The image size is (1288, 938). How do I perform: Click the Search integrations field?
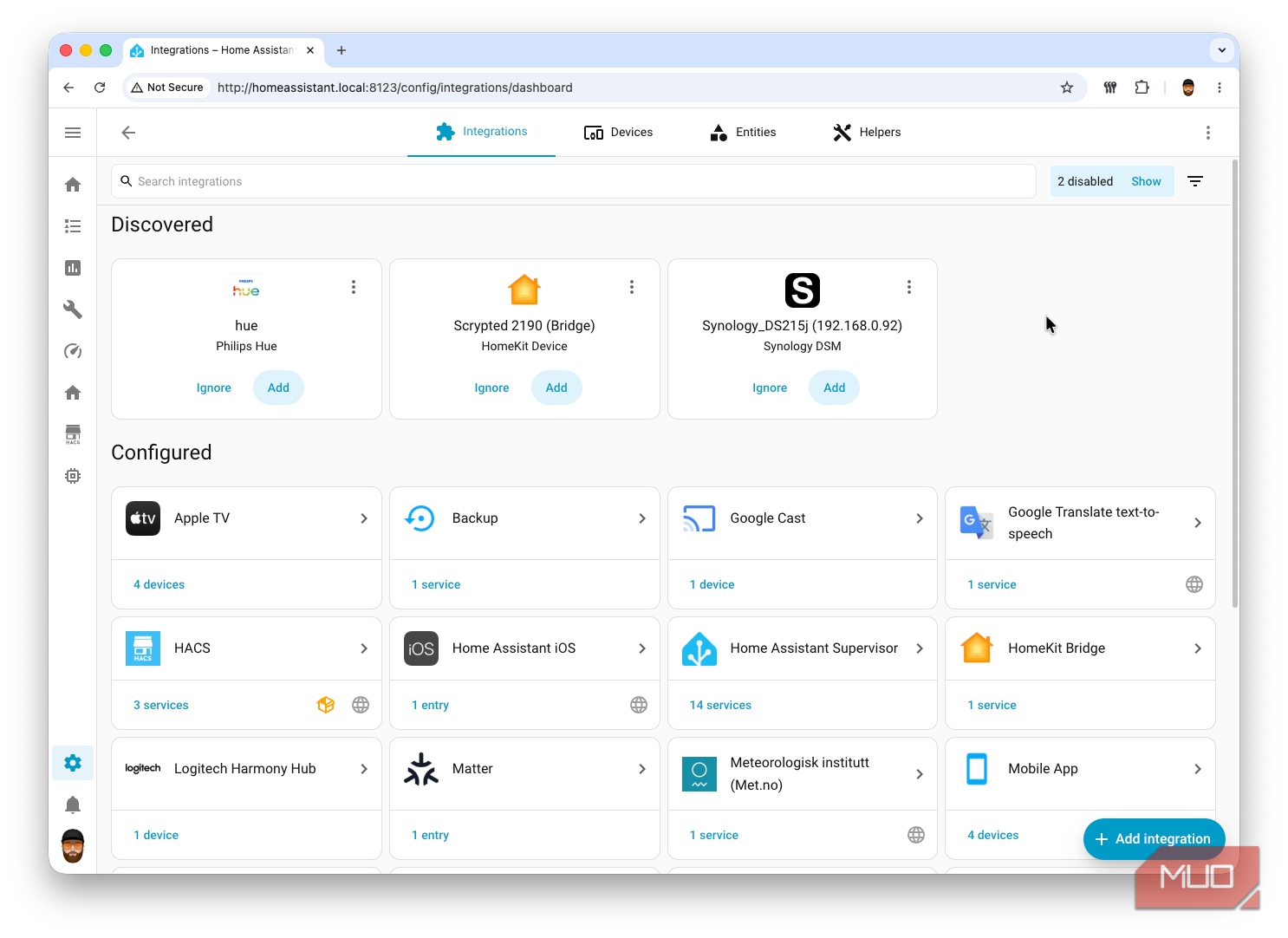pos(574,181)
